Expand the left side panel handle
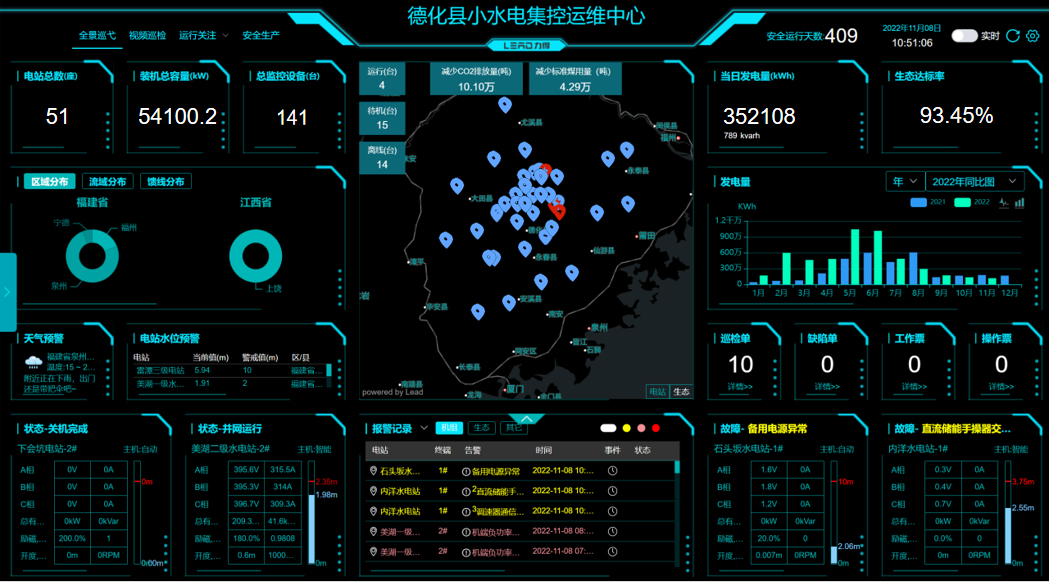The image size is (1049, 582). (x=7, y=292)
